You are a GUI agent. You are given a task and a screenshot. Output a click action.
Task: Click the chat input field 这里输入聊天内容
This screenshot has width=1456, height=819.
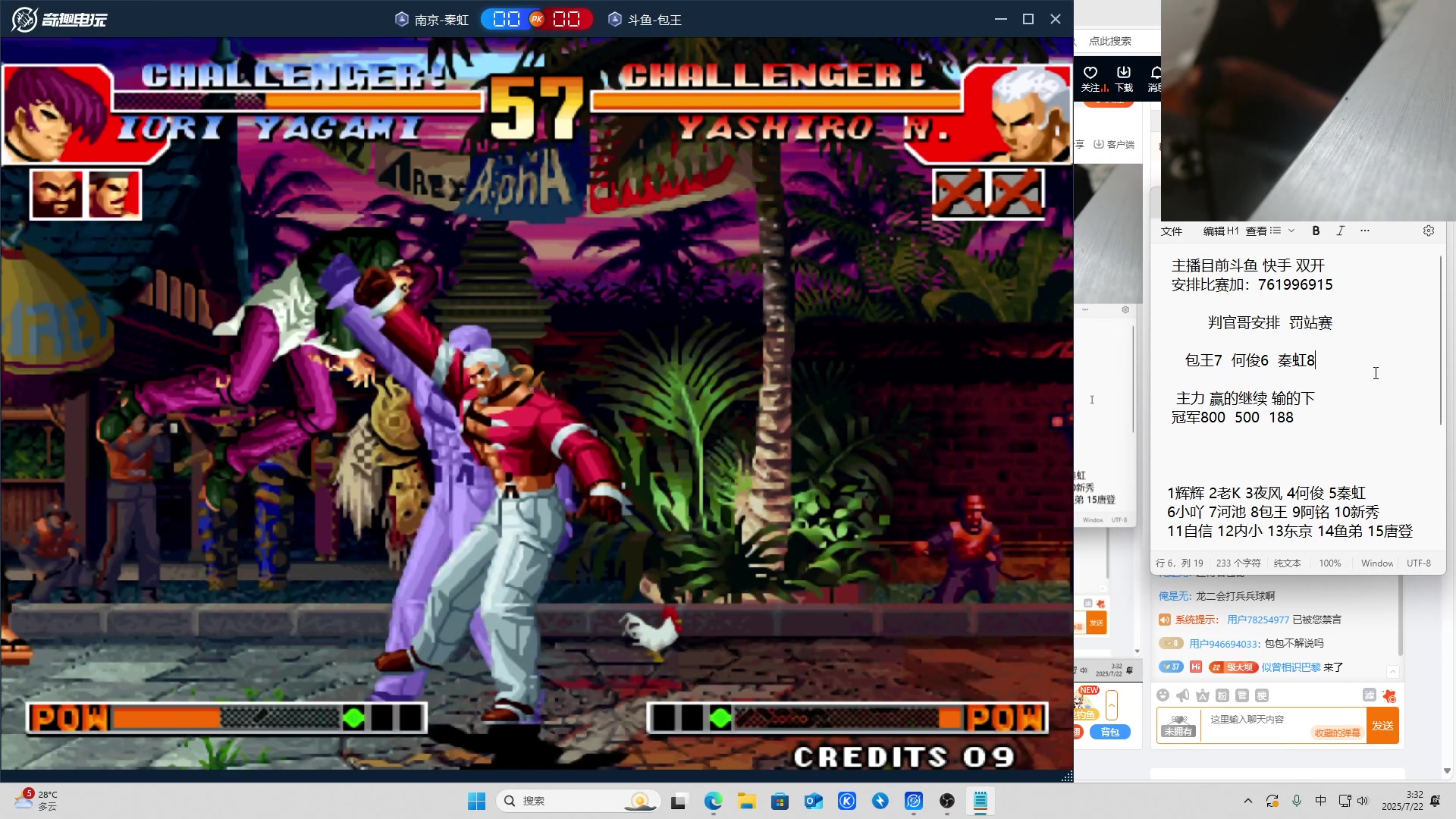point(1247,719)
